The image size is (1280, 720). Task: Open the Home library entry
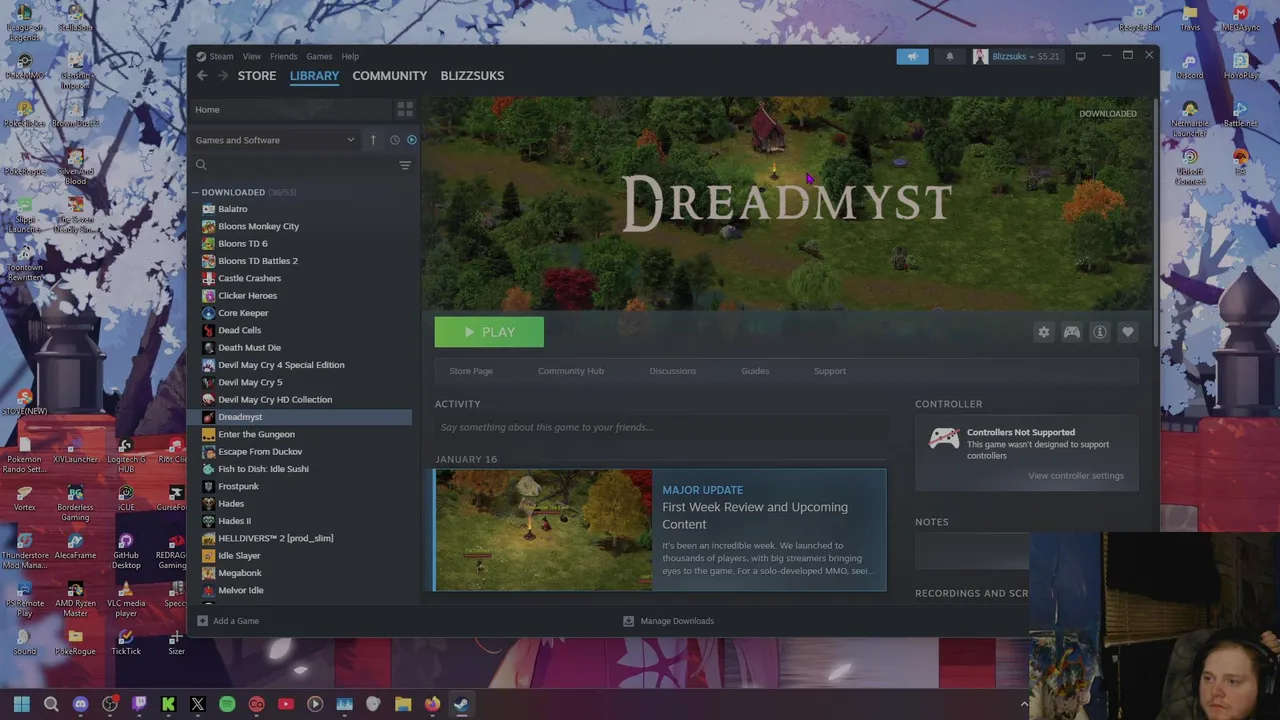click(291, 109)
